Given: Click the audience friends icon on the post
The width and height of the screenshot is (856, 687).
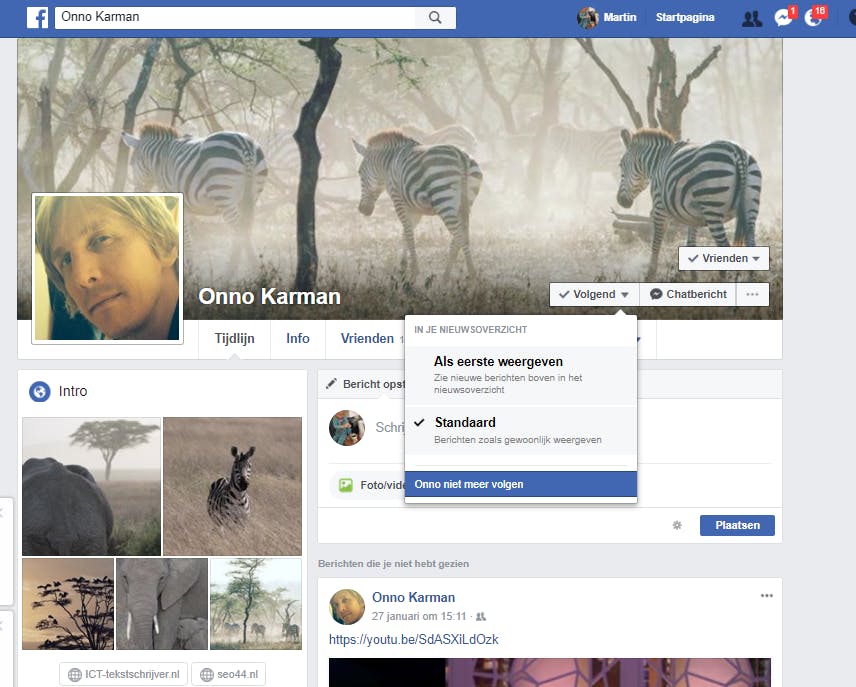Looking at the screenshot, I should pyautogui.click(x=481, y=617).
